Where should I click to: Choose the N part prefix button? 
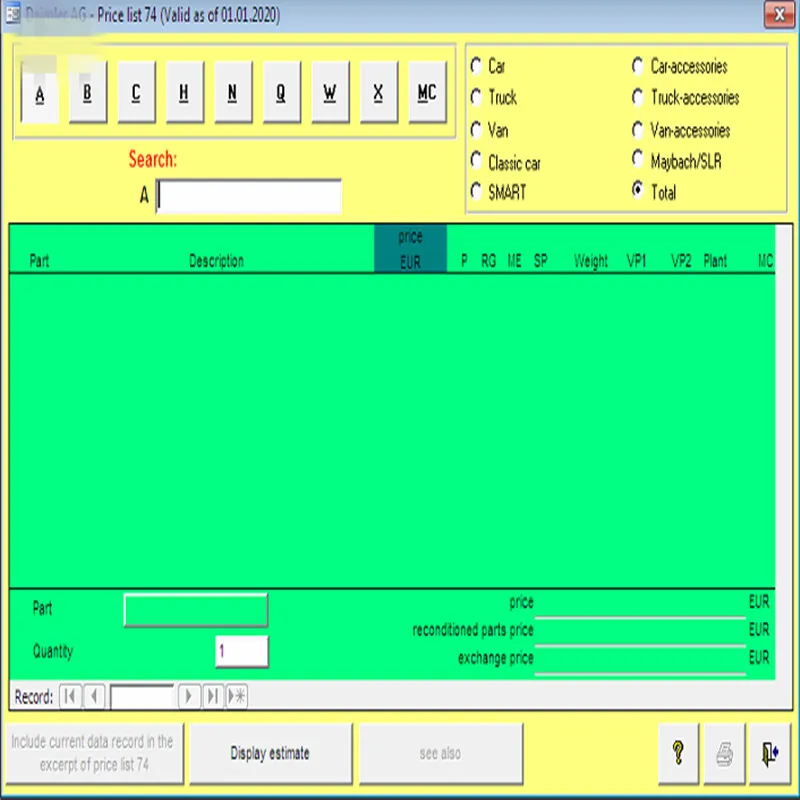coord(233,92)
